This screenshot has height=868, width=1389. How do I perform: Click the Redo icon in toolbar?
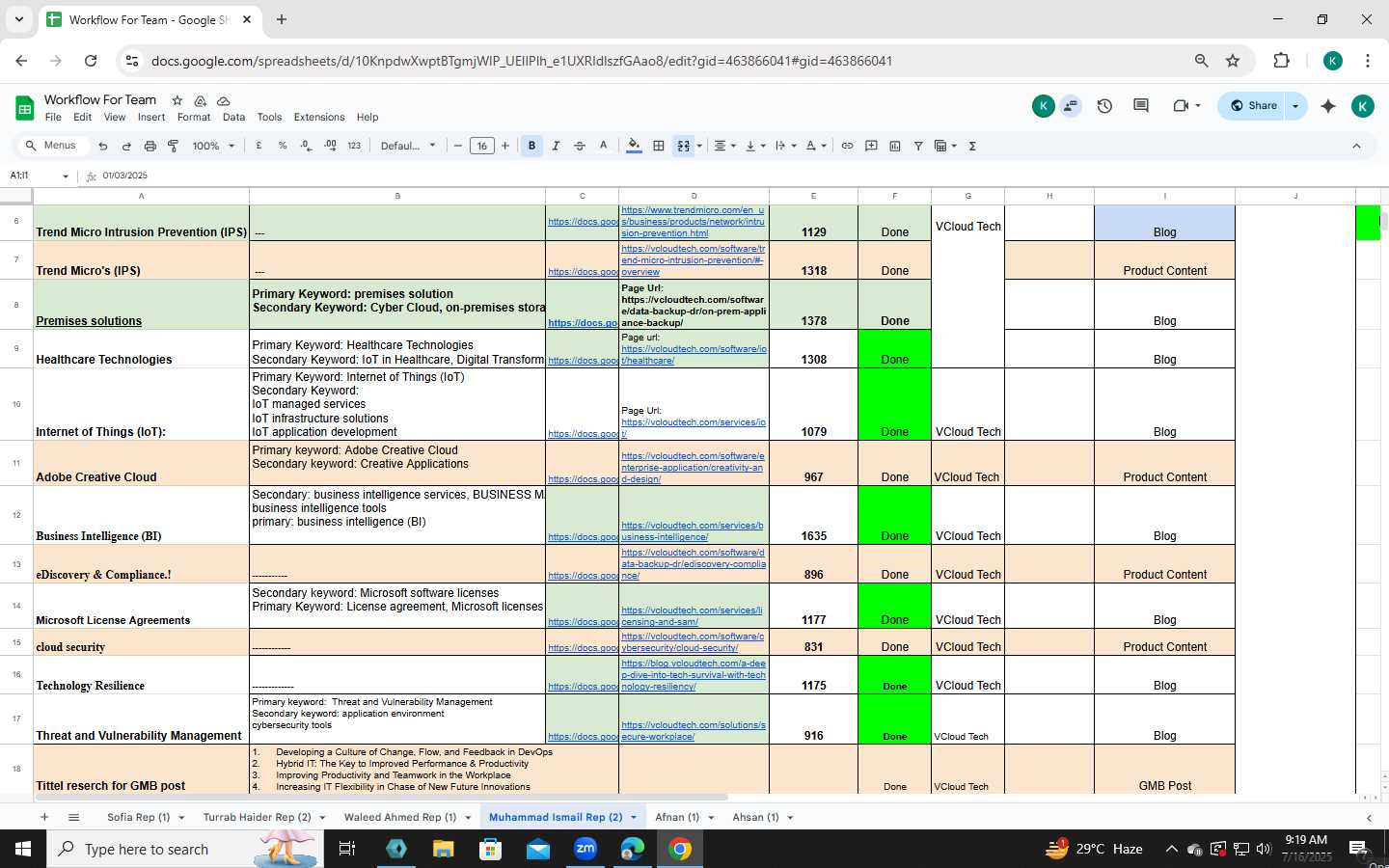click(126, 146)
